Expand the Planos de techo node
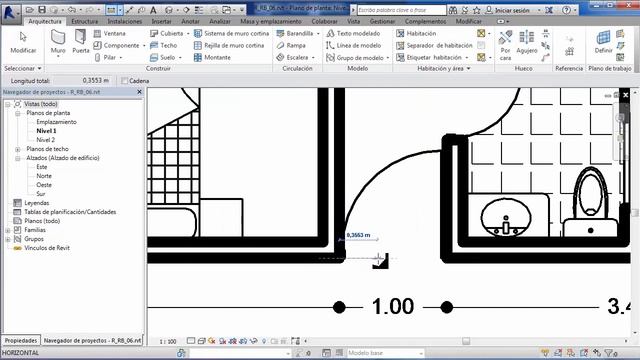Screen dimensions: 640x360 pos(18,149)
